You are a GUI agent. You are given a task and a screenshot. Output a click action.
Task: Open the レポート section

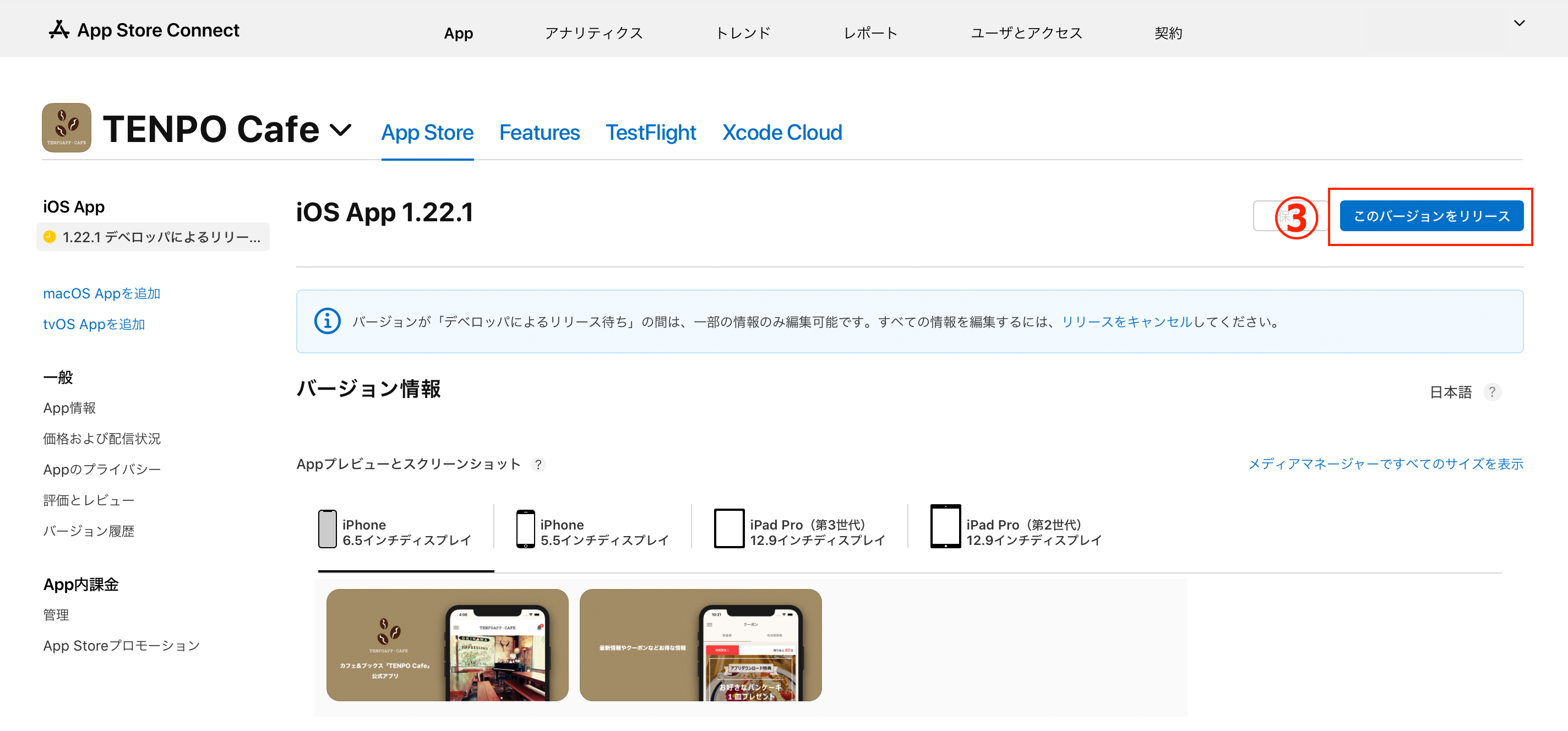(870, 33)
